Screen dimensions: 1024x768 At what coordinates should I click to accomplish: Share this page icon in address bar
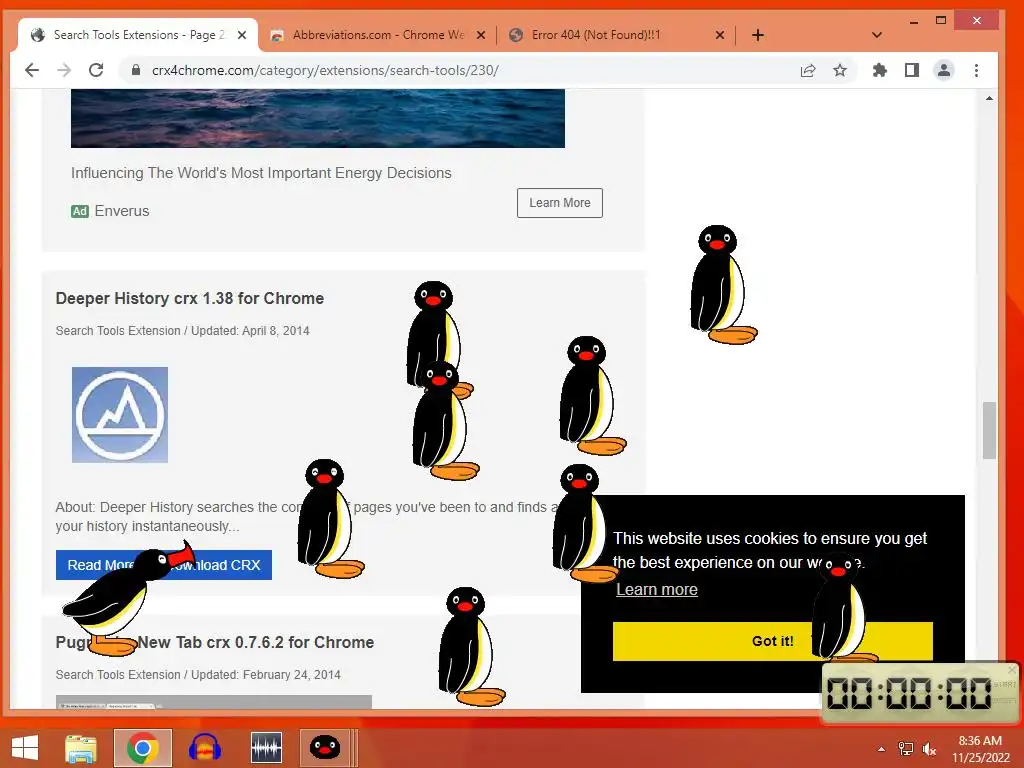(808, 71)
